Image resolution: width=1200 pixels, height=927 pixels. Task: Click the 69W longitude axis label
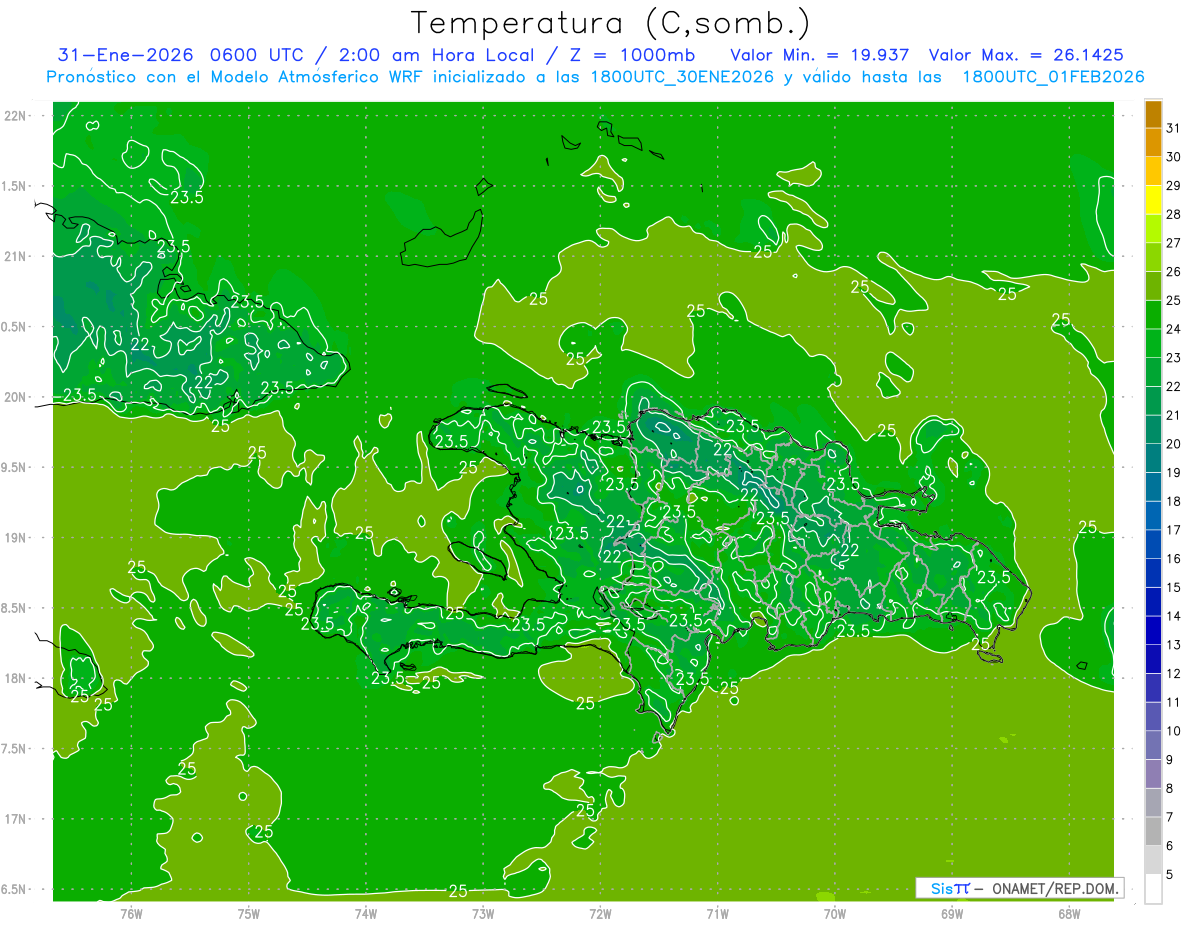point(952,913)
